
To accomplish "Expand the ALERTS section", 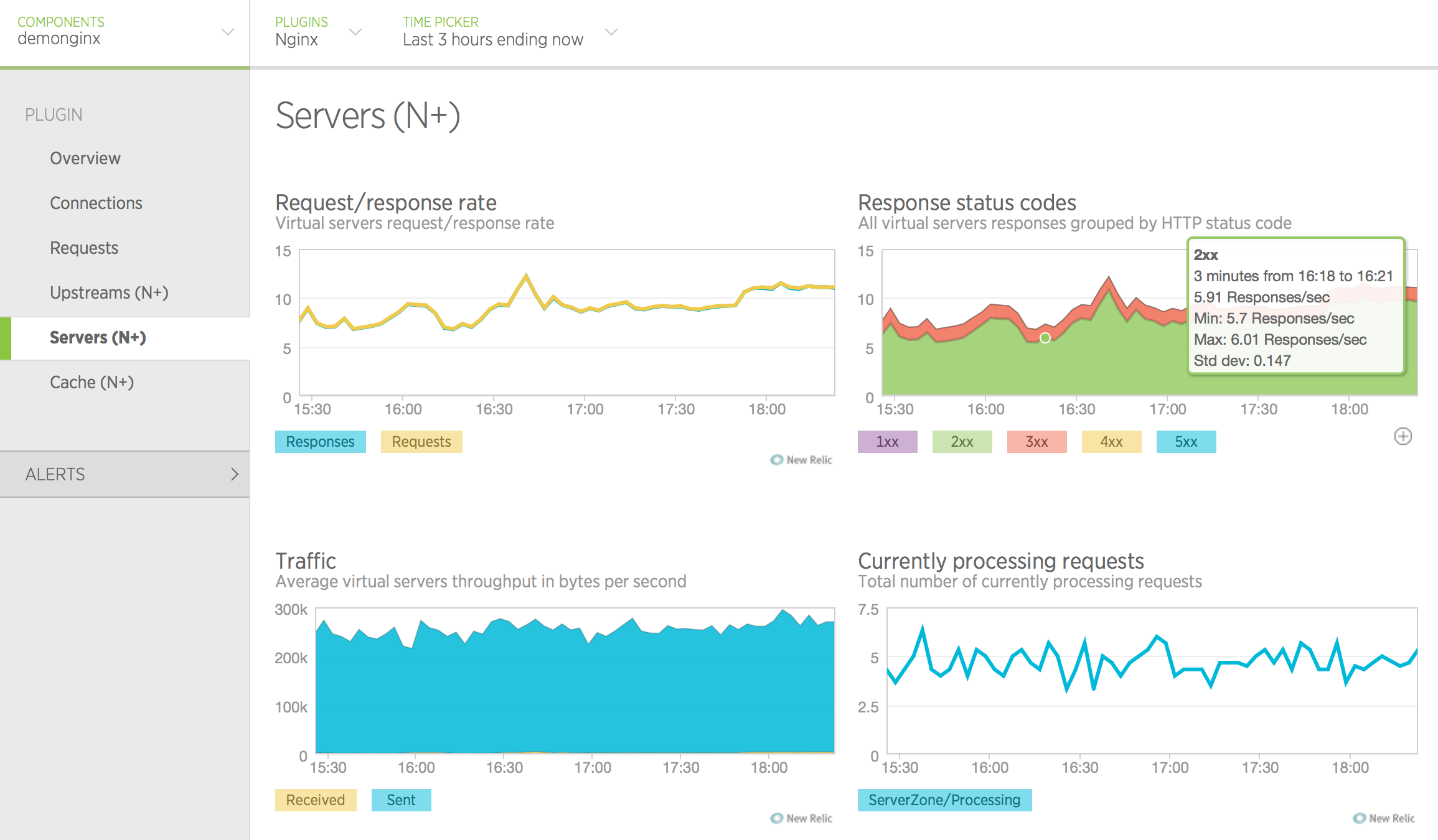I will coord(125,474).
